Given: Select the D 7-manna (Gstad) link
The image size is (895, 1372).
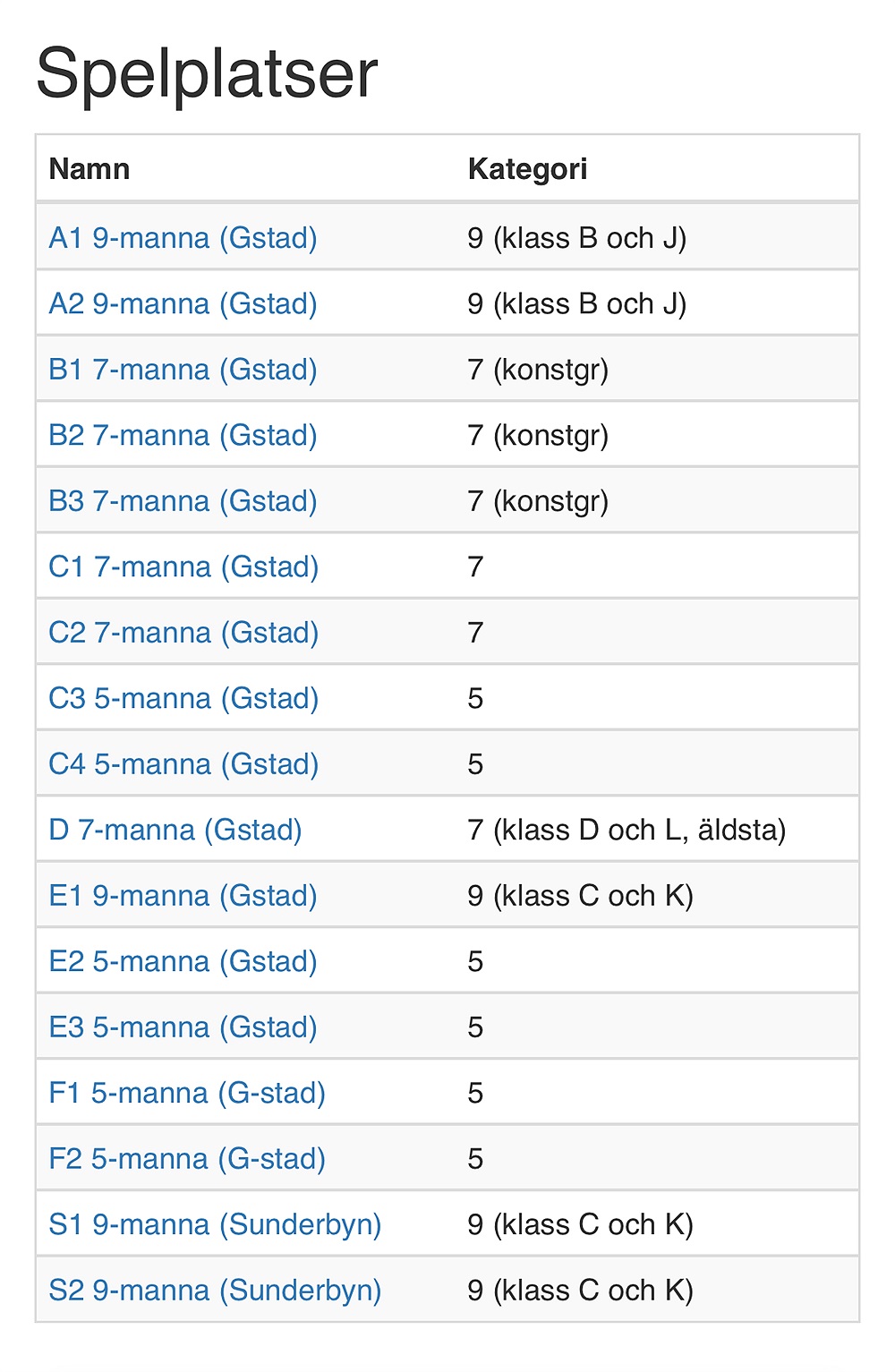Looking at the screenshot, I should pos(175,831).
